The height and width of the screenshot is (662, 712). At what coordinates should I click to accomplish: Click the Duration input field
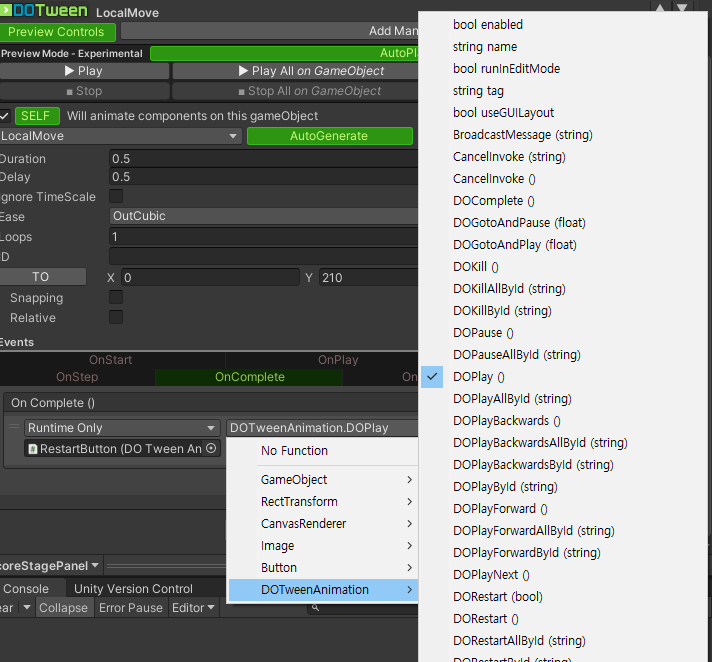click(264, 158)
